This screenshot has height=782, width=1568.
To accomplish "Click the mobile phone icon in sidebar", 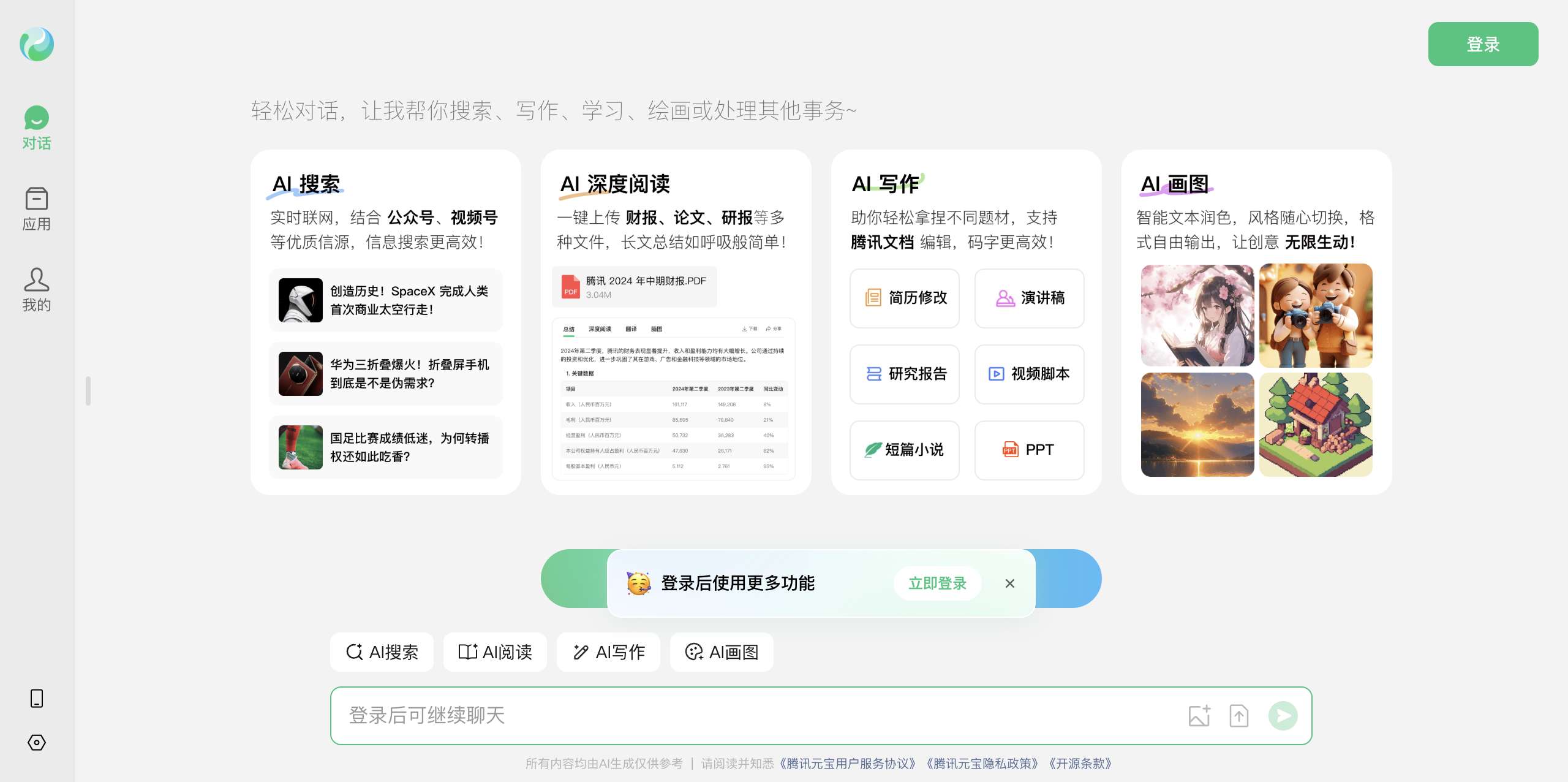I will pos(37,698).
